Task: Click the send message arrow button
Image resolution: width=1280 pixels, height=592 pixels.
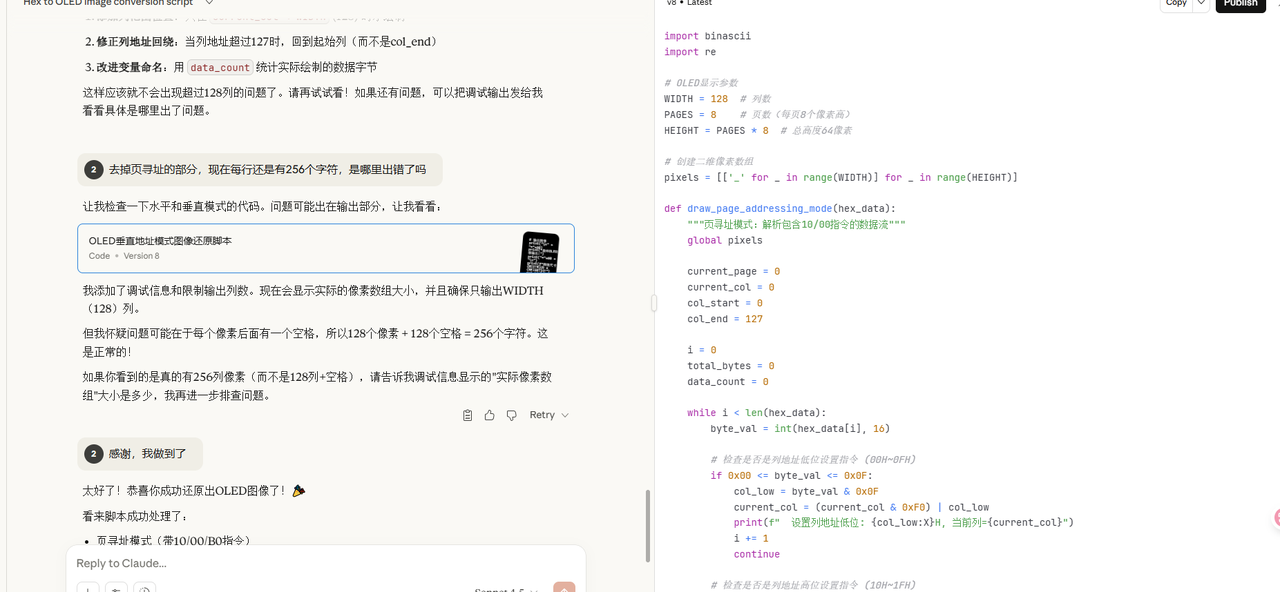Action: point(564,588)
